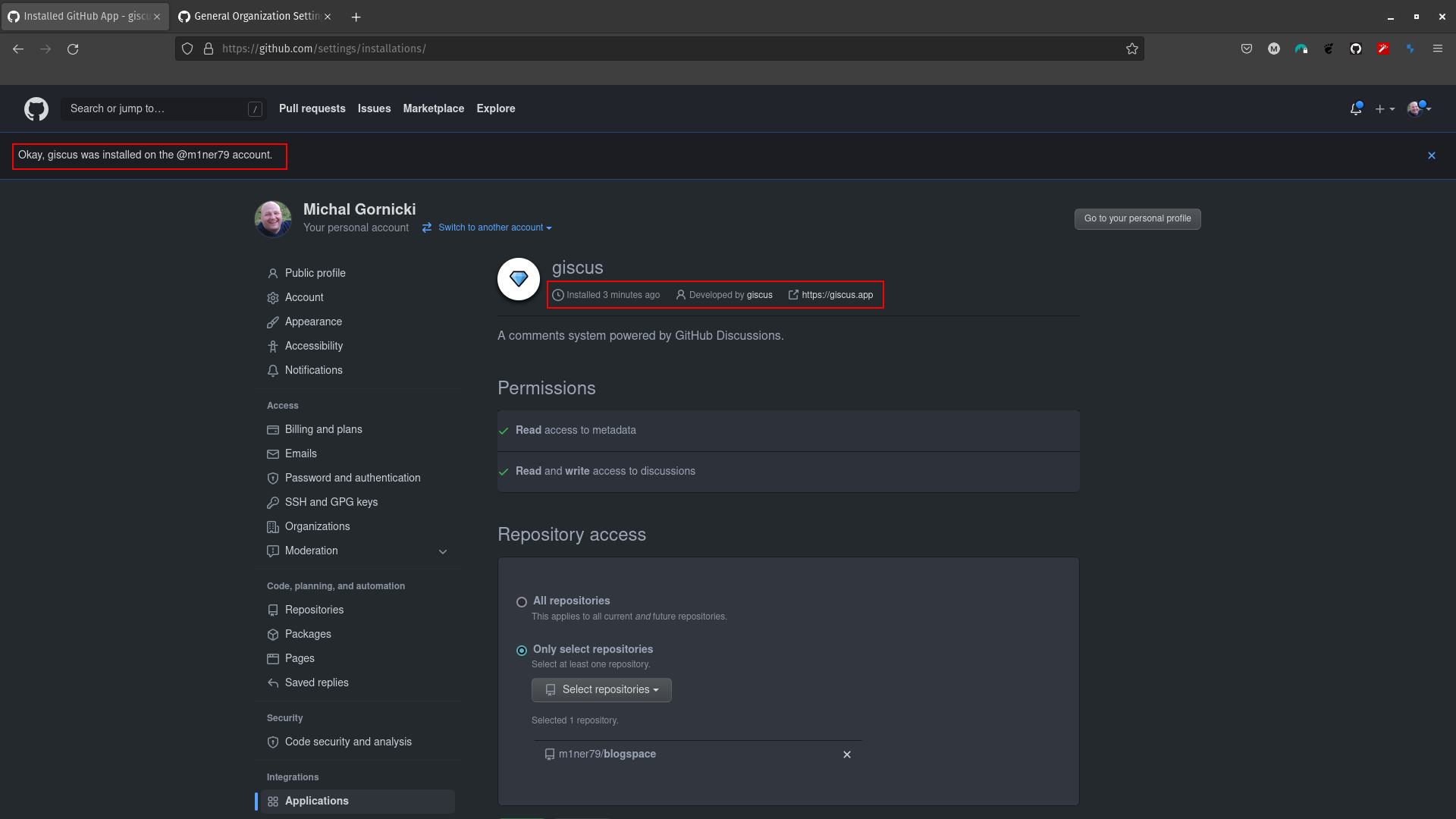Click the giscus developer link
The image size is (1456, 819).
tap(759, 295)
